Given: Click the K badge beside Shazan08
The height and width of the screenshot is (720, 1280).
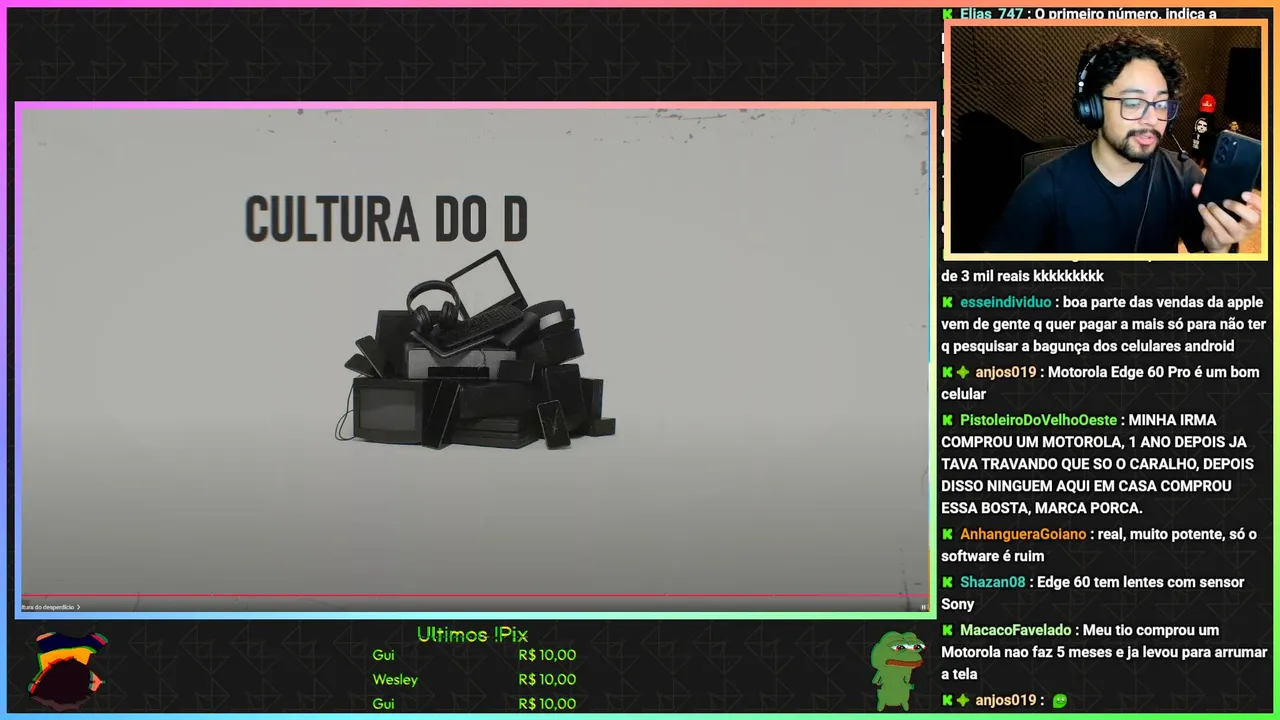Looking at the screenshot, I should [947, 582].
